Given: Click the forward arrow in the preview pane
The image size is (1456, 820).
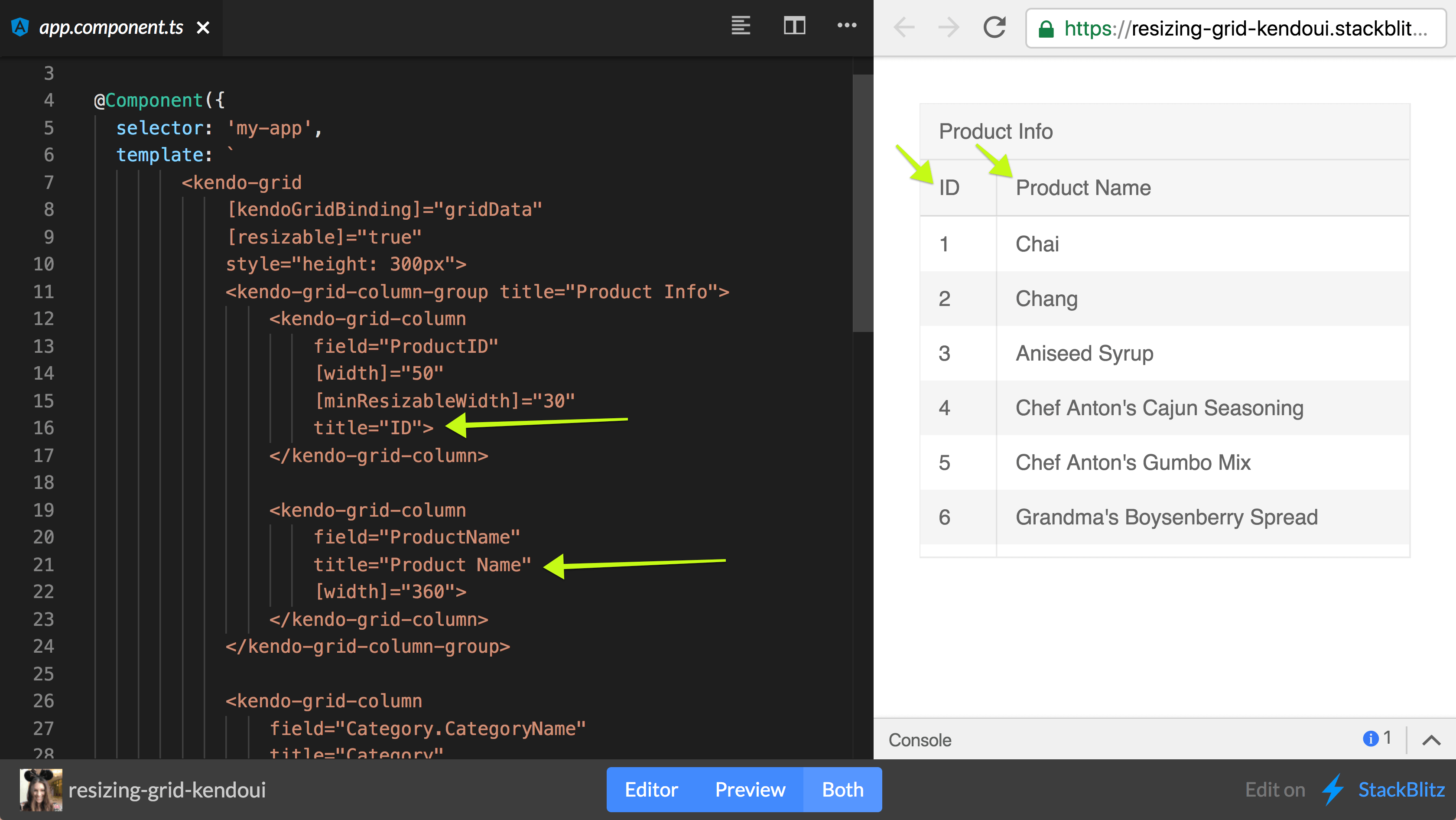Looking at the screenshot, I should [x=949, y=26].
